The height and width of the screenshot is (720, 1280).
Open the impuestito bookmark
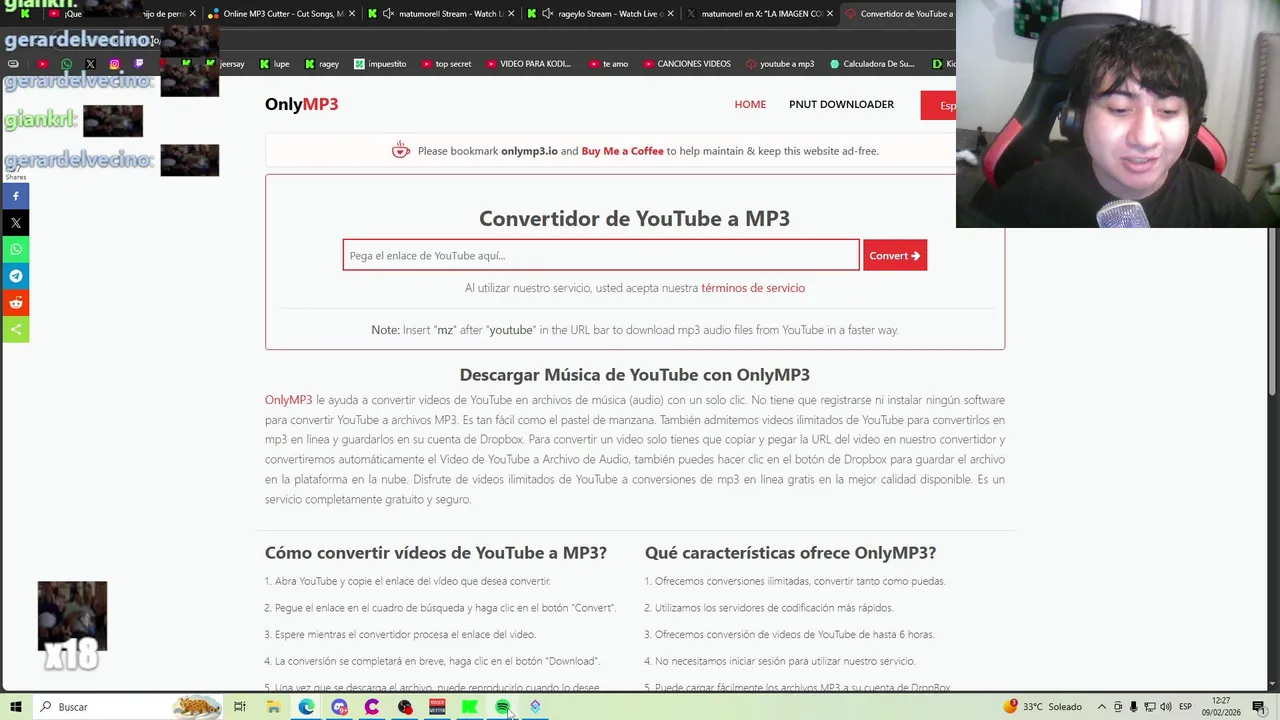pos(379,64)
